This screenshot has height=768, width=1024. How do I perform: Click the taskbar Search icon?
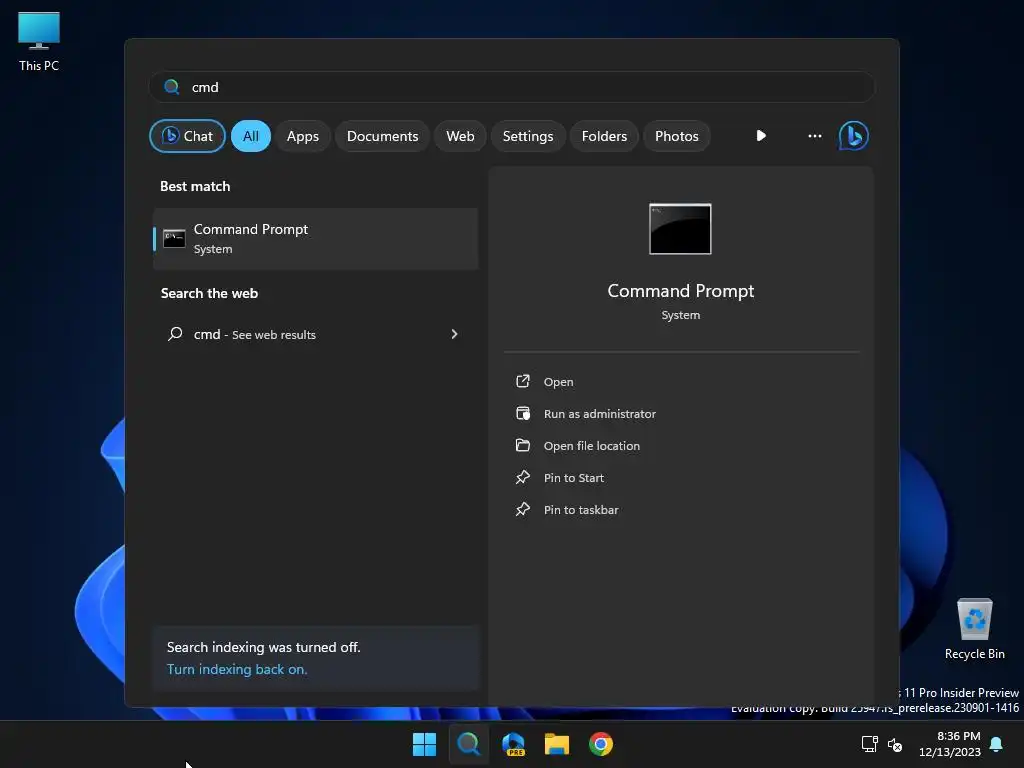(468, 744)
